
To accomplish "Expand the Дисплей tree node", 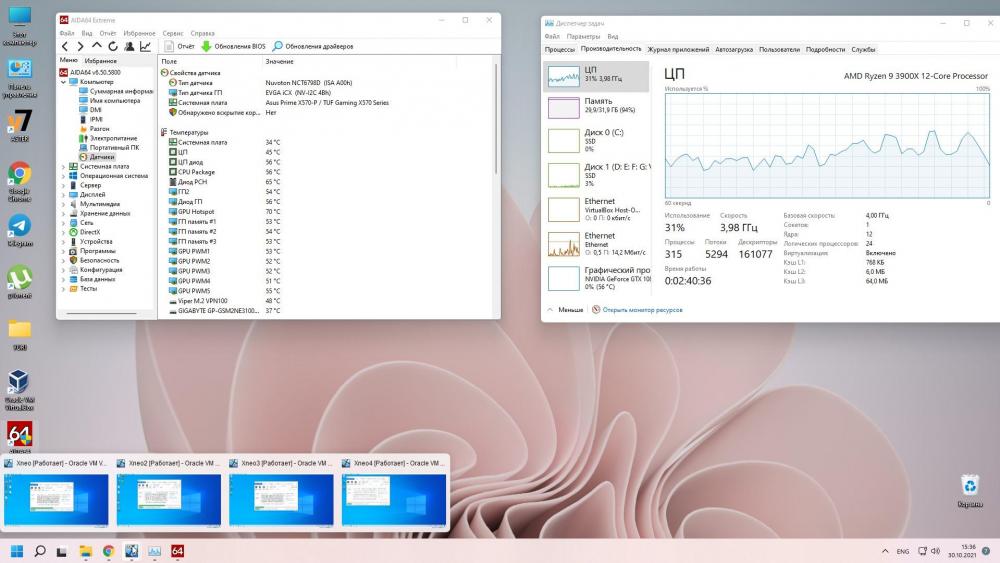I will pos(63,194).
